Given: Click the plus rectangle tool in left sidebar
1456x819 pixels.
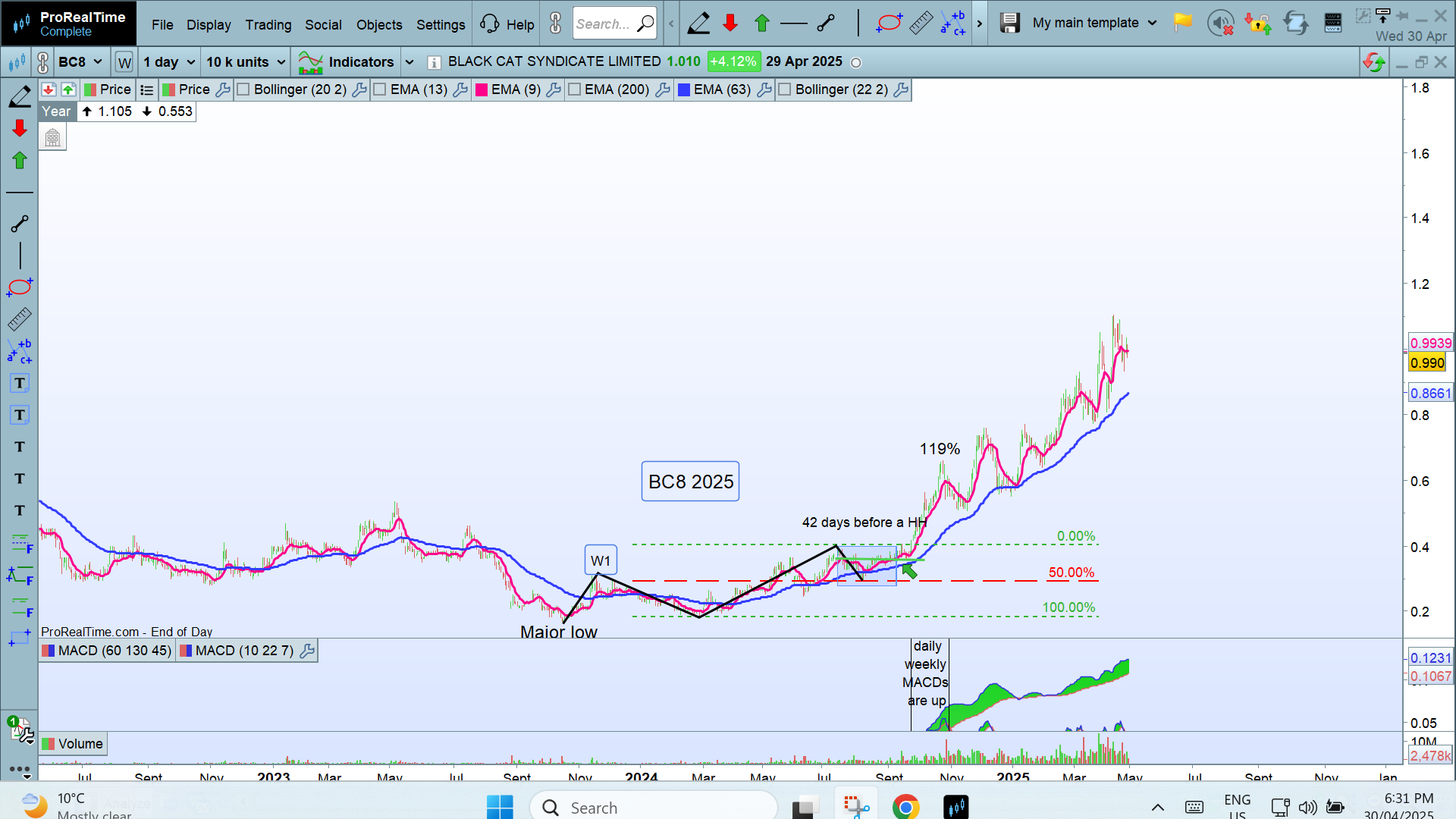Looking at the screenshot, I should point(20,638).
